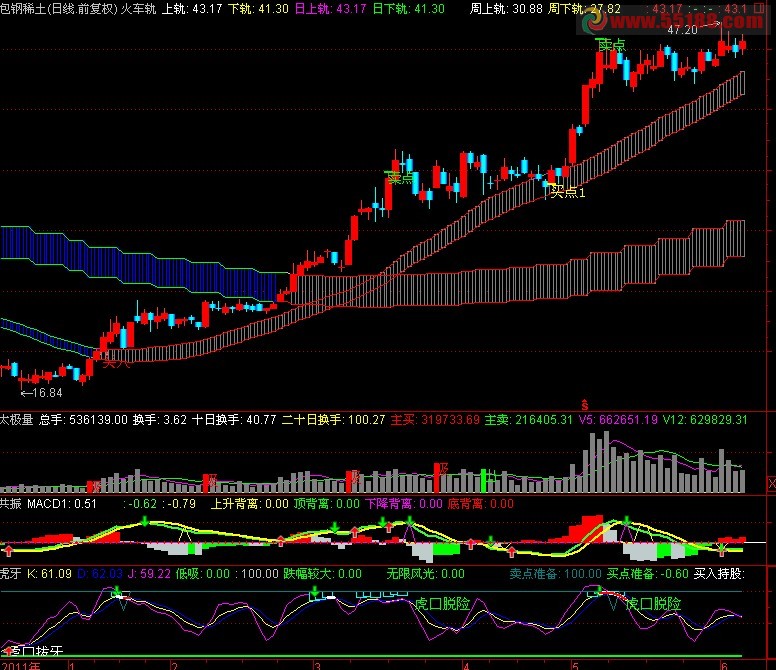Image resolution: width=776 pixels, height=670 pixels.
Task: Click the 主卖: 216405.31 value
Action: click(529, 420)
